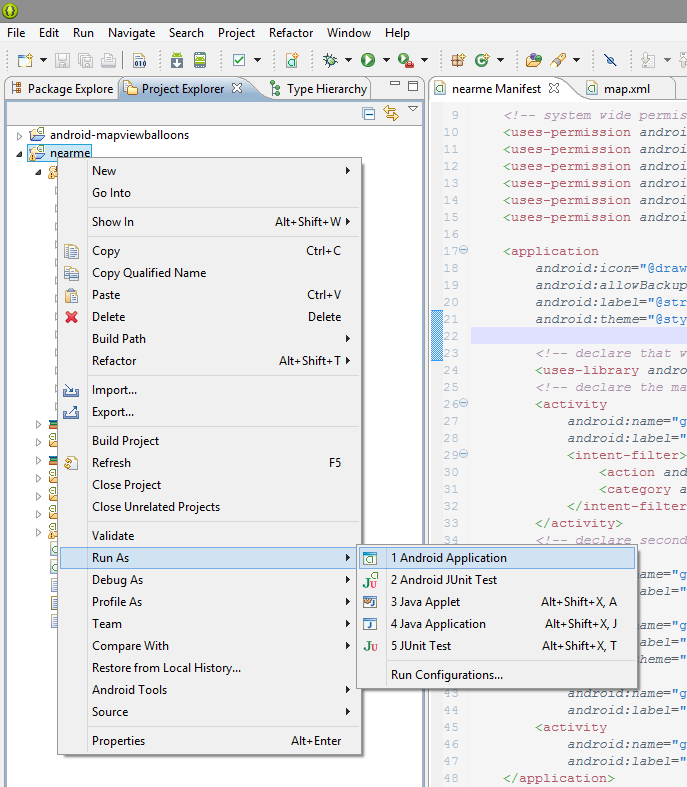Open Properties from context menu
The image size is (687, 787).
pyautogui.click(x=210, y=741)
